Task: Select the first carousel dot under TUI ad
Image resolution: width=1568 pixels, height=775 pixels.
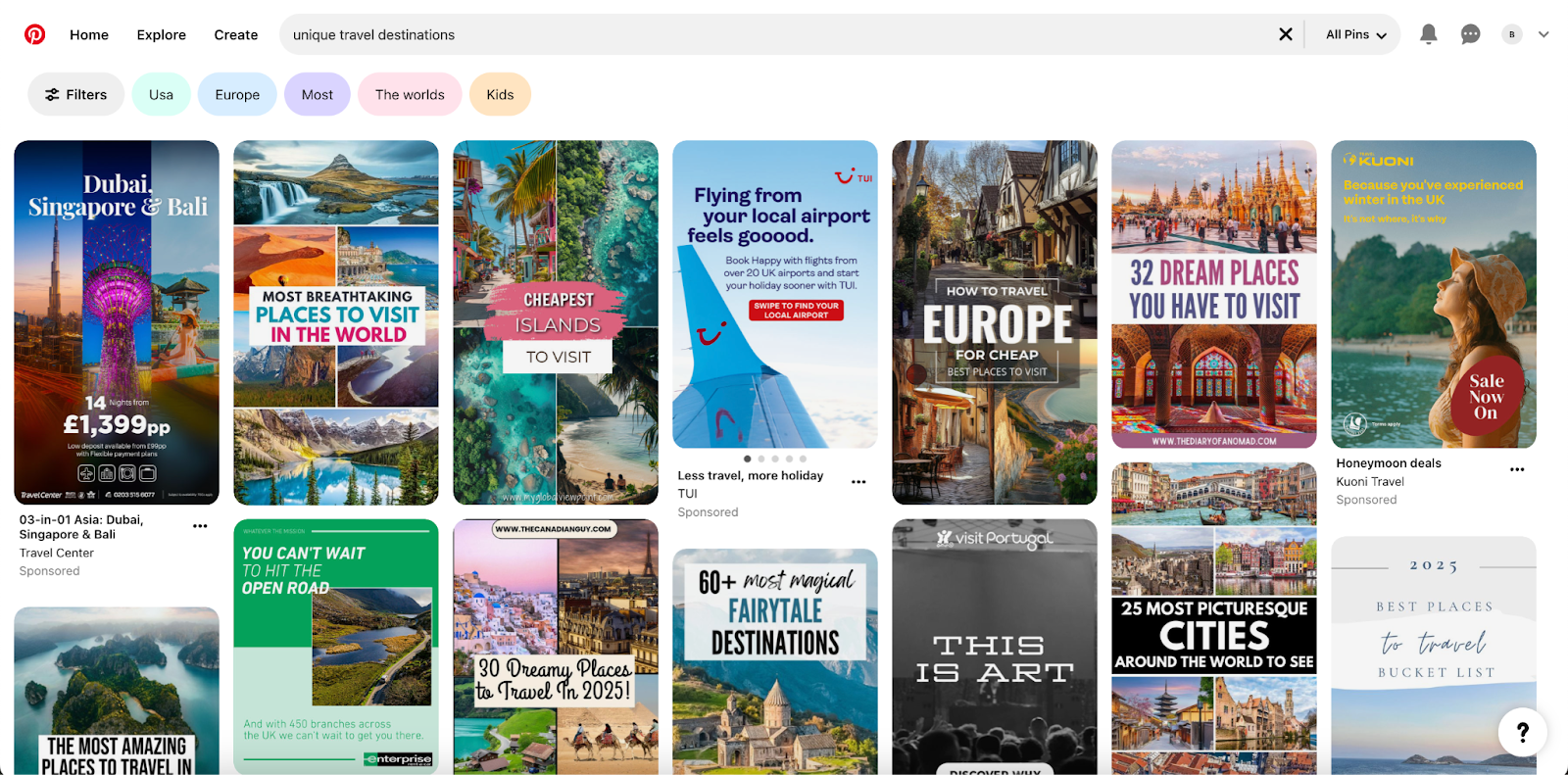Action: point(748,459)
